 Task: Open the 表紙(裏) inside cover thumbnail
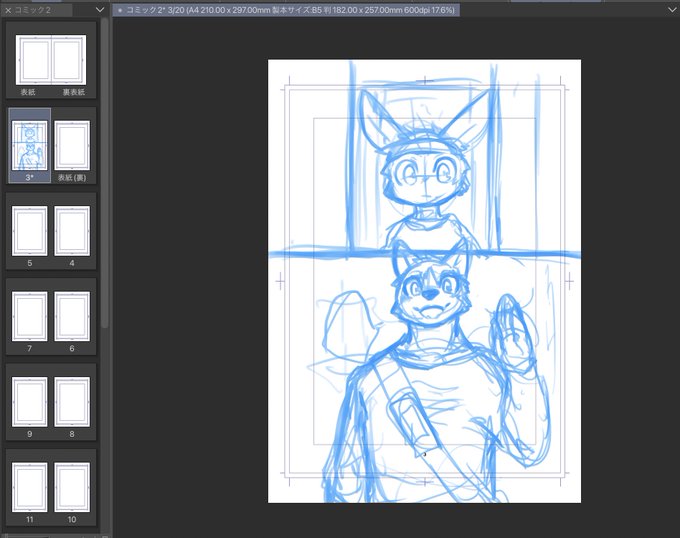(x=72, y=145)
